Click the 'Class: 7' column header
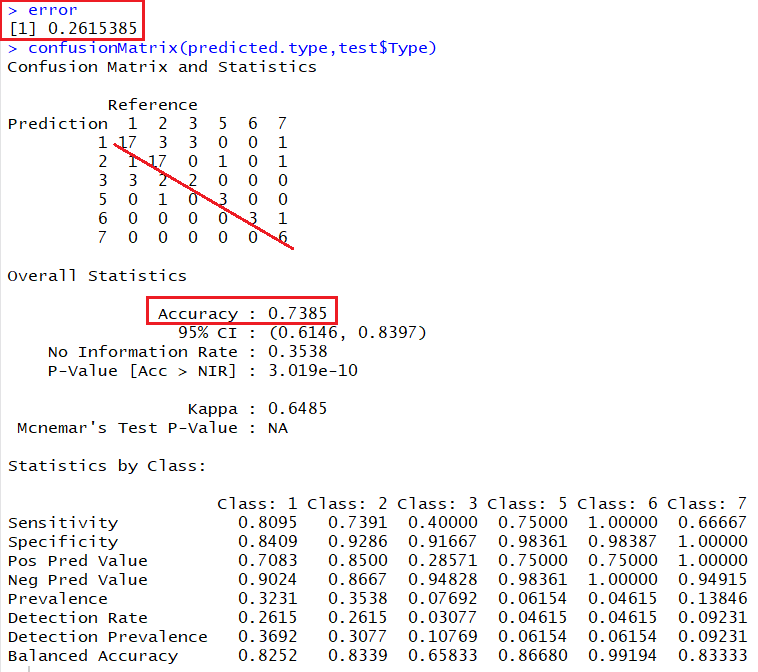 tap(707, 504)
